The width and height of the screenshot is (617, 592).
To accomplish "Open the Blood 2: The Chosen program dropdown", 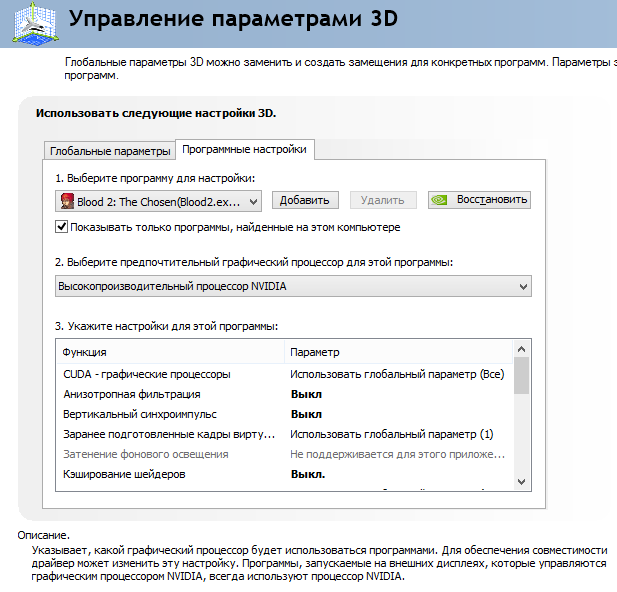I will coord(158,201).
